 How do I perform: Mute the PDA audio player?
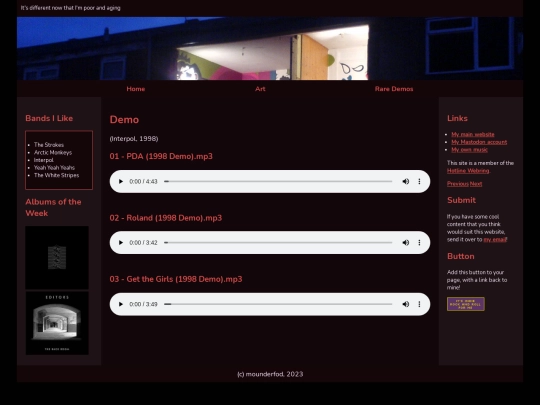click(x=406, y=181)
